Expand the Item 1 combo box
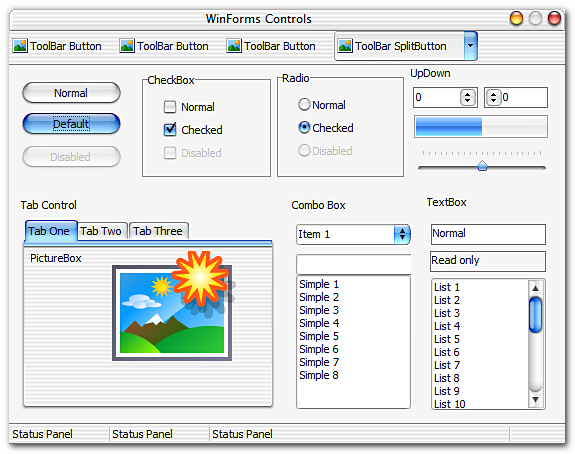 (x=402, y=234)
